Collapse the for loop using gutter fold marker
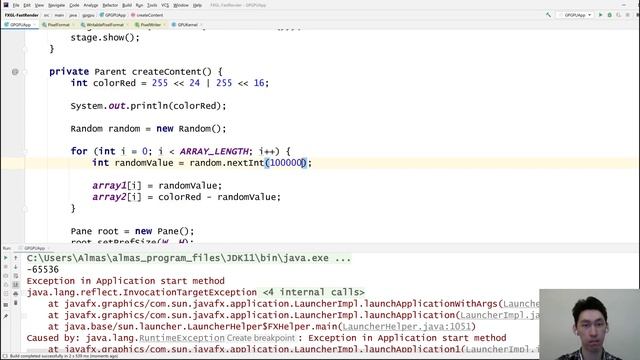Viewport: 640px width, 360px height. (x=24, y=151)
